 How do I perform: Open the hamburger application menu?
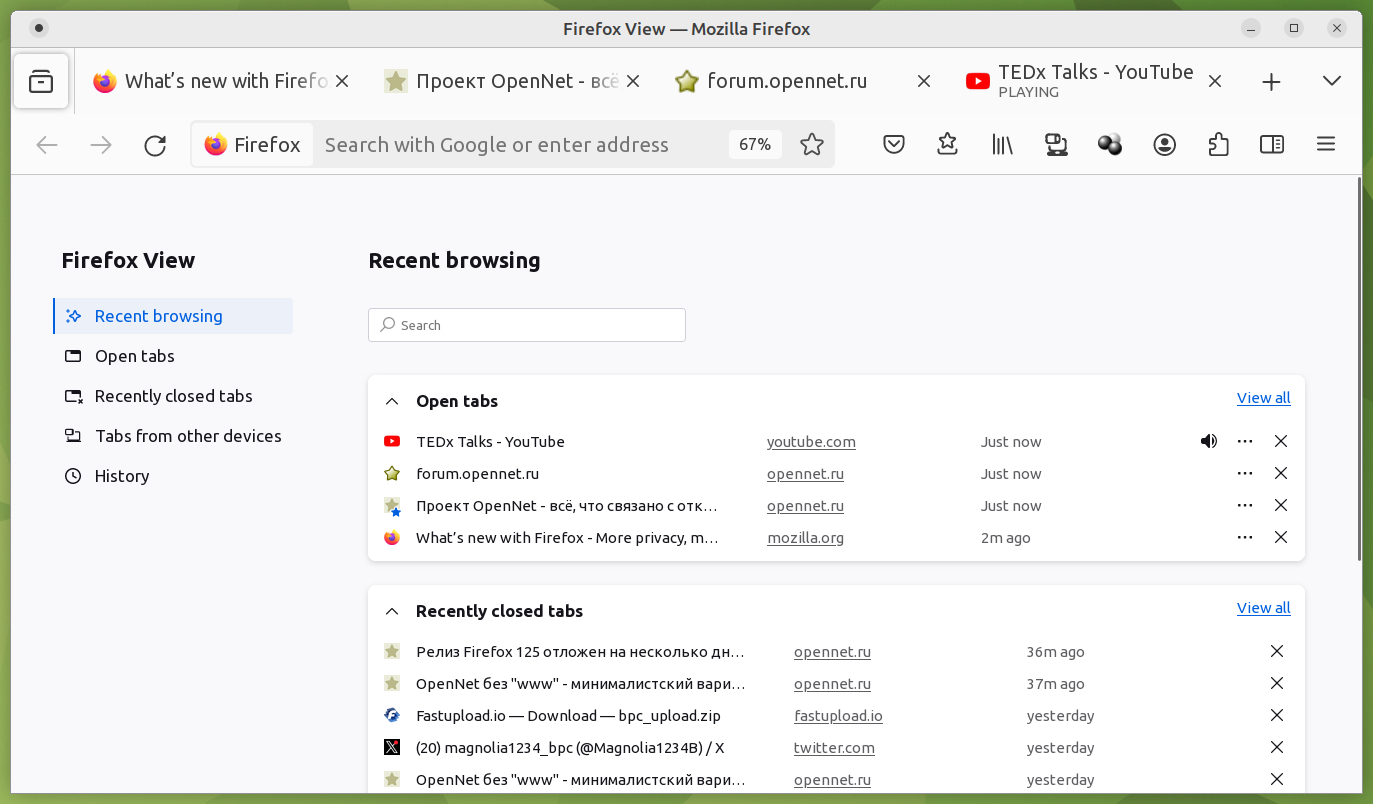[1326, 145]
